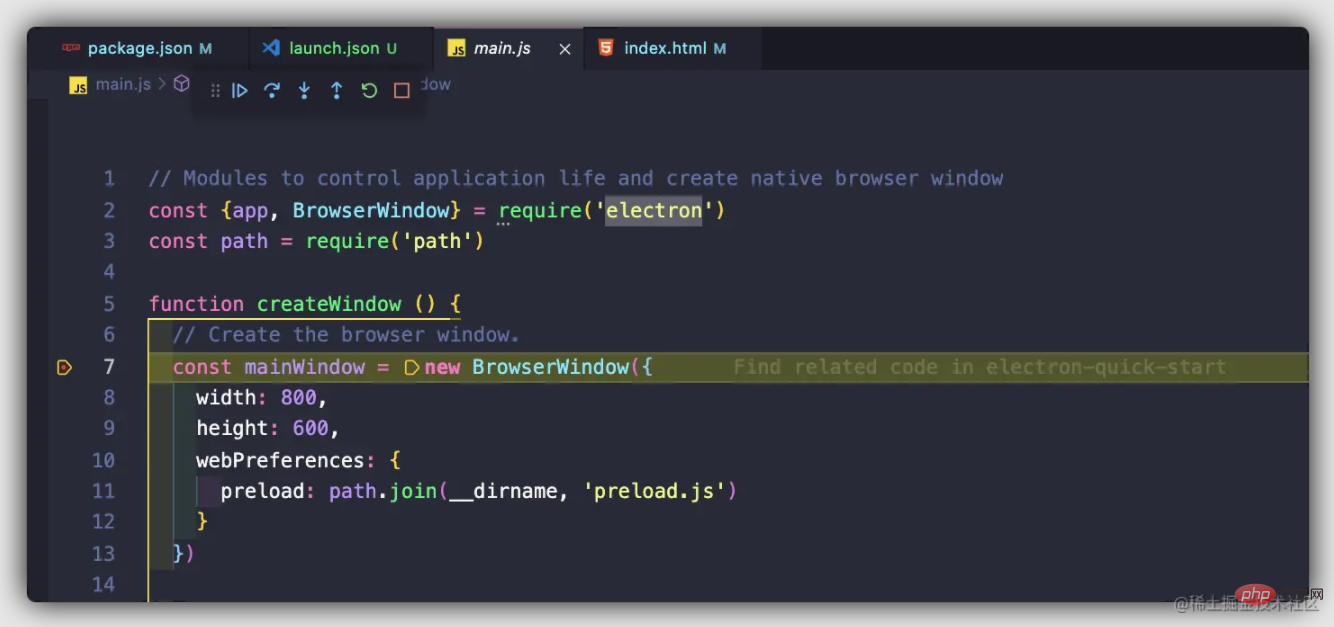Image resolution: width=1334 pixels, height=627 pixels.
Task: Click line number 5 in the gutter
Action: click(109, 304)
